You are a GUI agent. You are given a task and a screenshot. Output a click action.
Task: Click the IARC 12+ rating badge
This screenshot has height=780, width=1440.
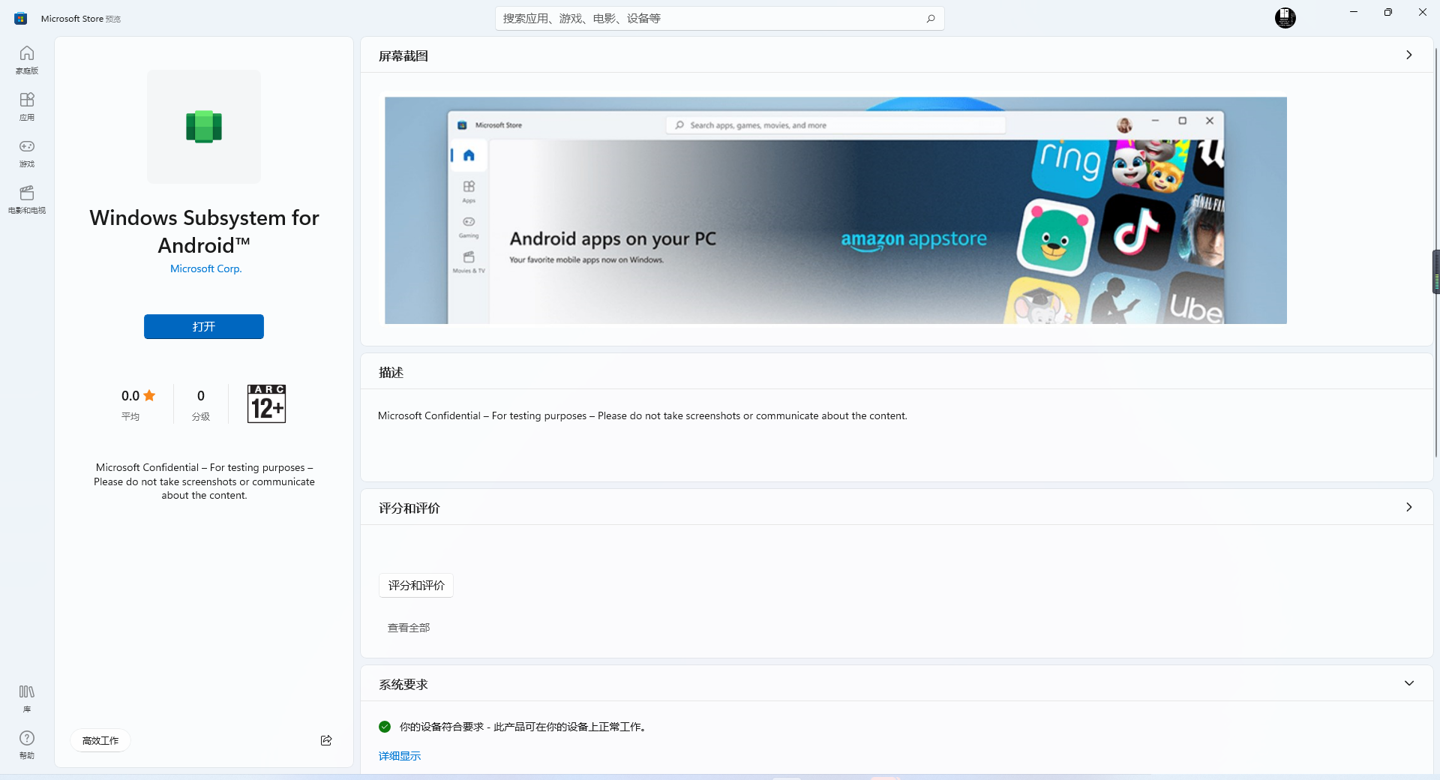(266, 403)
